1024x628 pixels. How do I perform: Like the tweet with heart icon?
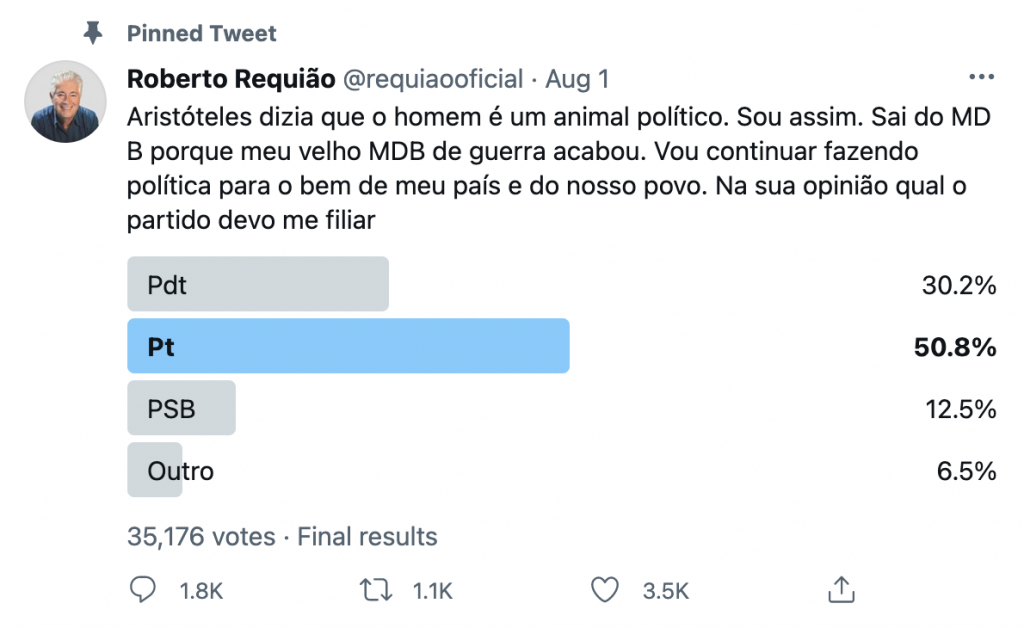[605, 590]
